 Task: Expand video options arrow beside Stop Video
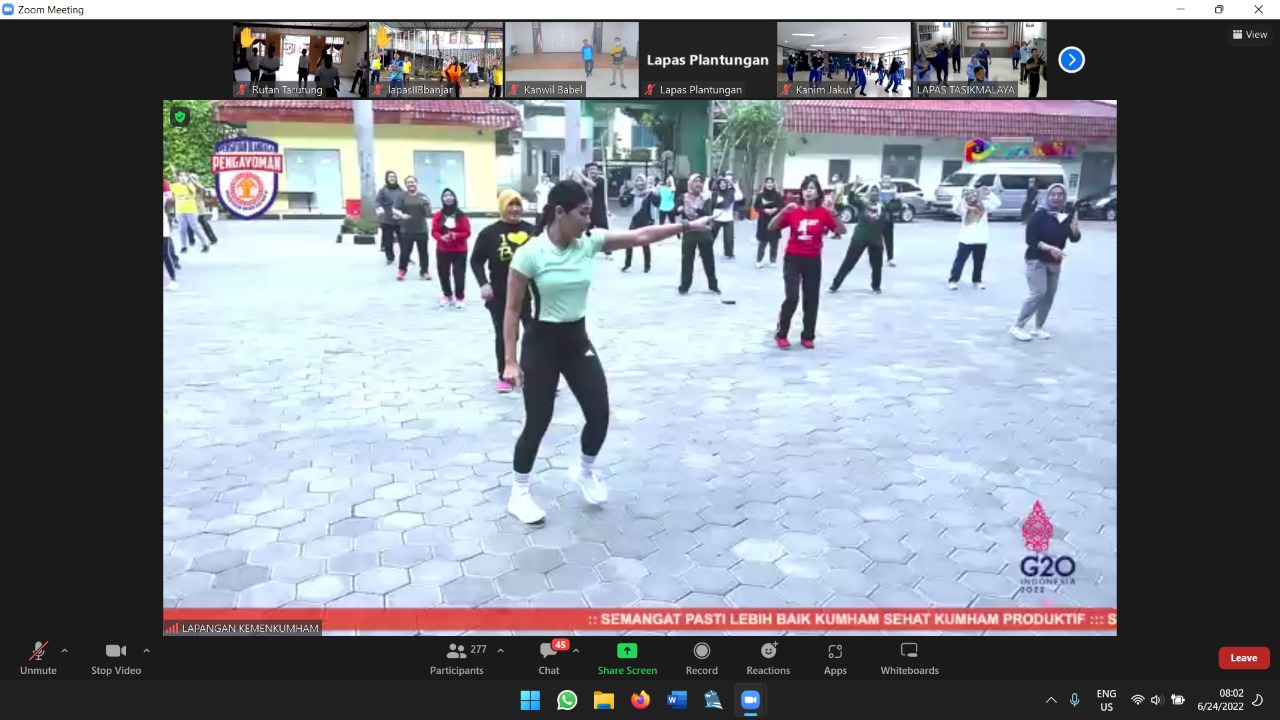pyautogui.click(x=146, y=650)
